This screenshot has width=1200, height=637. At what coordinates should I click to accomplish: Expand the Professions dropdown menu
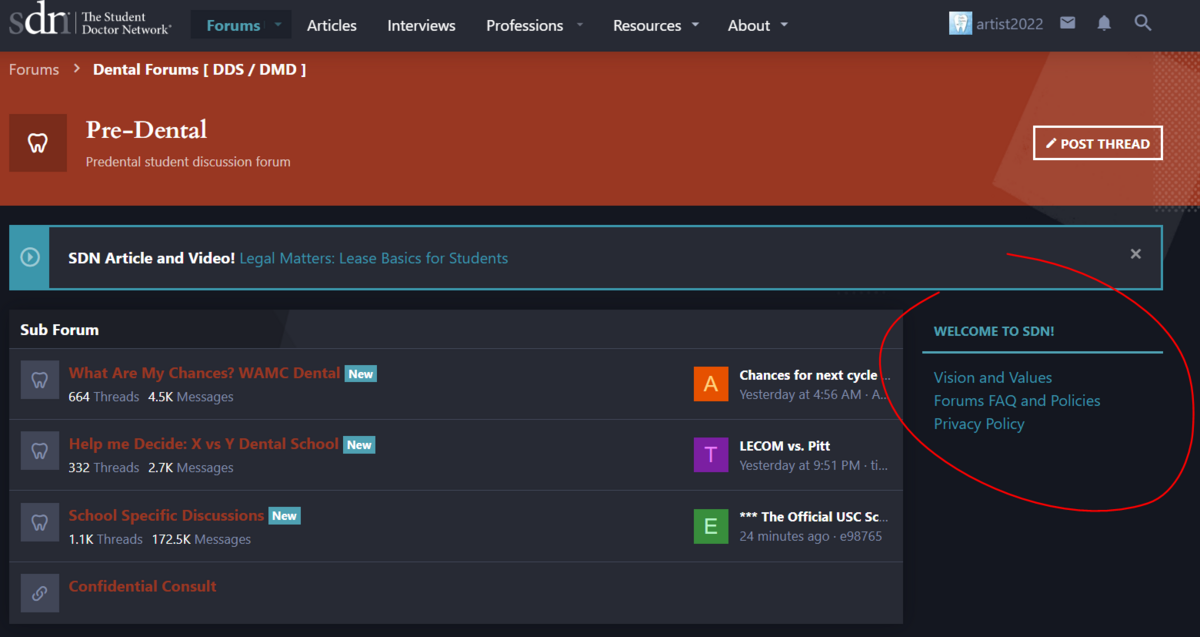click(x=581, y=25)
